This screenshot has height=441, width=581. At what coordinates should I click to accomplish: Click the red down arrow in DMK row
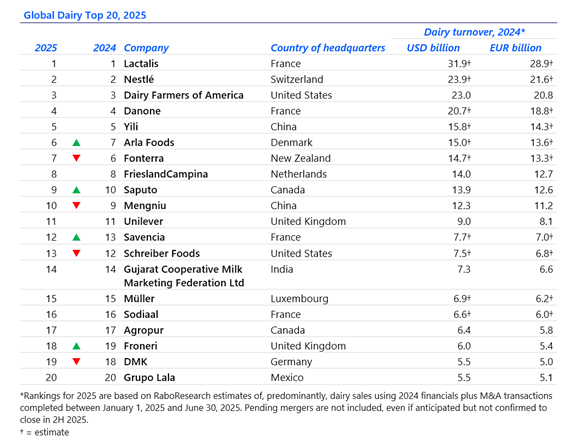pyautogui.click(x=76, y=362)
